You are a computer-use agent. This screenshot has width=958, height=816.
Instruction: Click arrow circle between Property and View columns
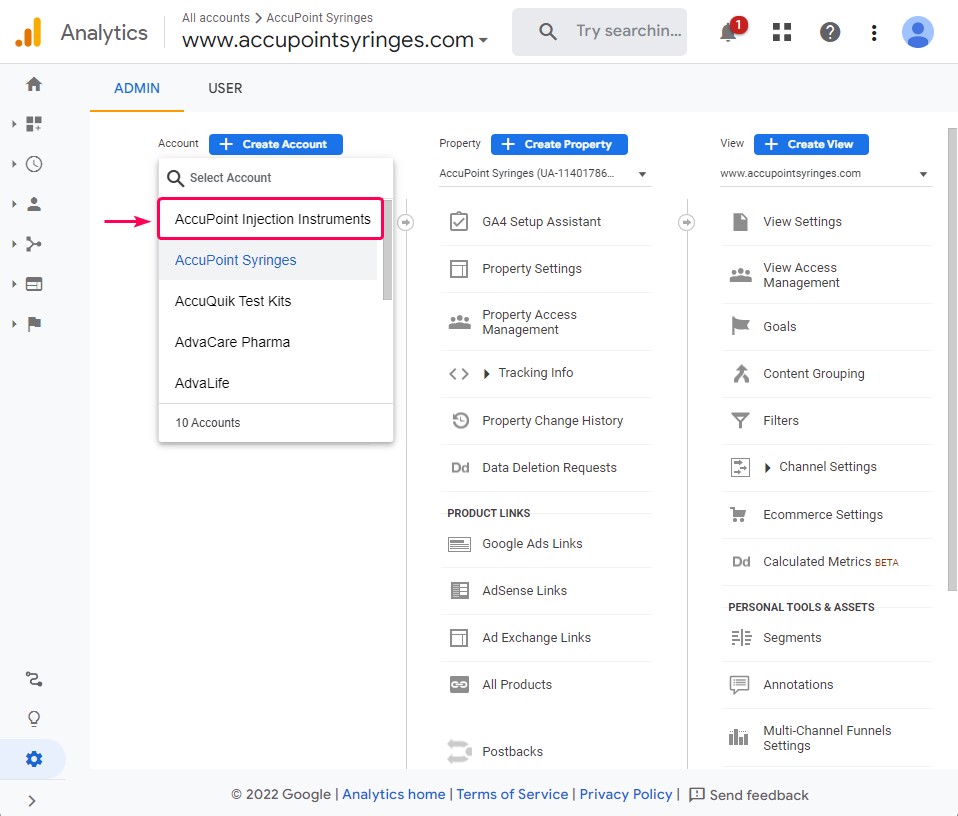tap(687, 222)
